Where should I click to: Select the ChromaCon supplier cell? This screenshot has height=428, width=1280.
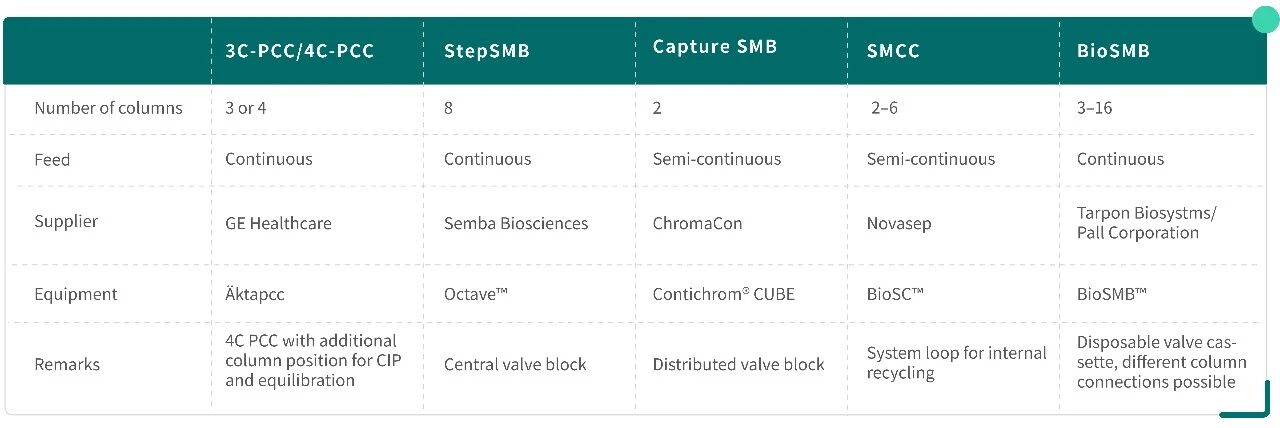pyautogui.click(x=697, y=223)
